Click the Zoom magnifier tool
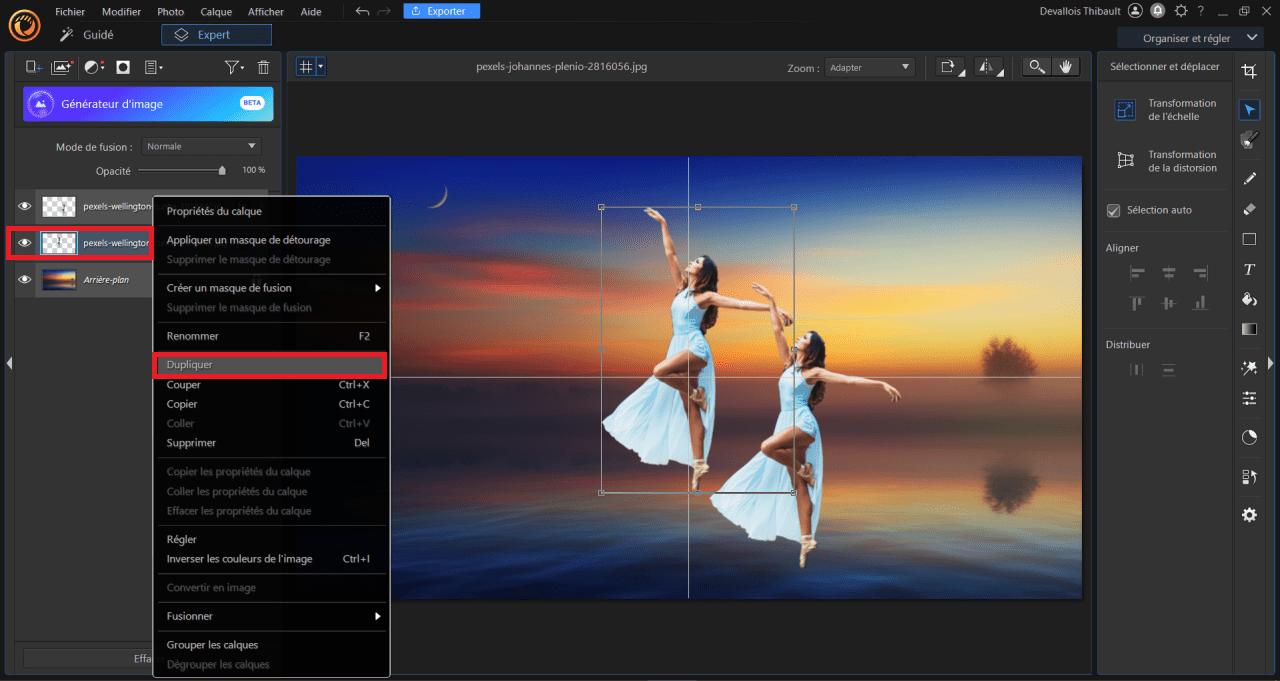 coord(1037,67)
